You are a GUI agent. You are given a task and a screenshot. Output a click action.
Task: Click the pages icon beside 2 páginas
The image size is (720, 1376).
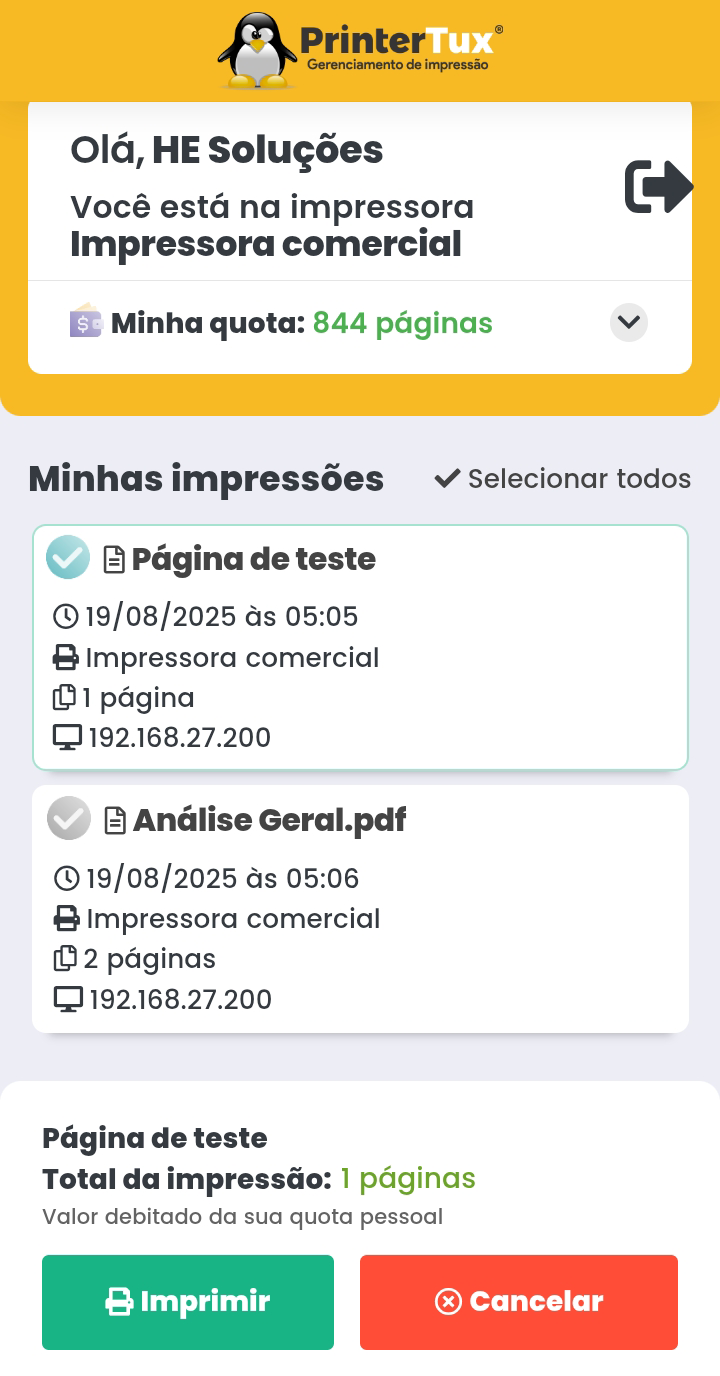pyautogui.click(x=65, y=959)
